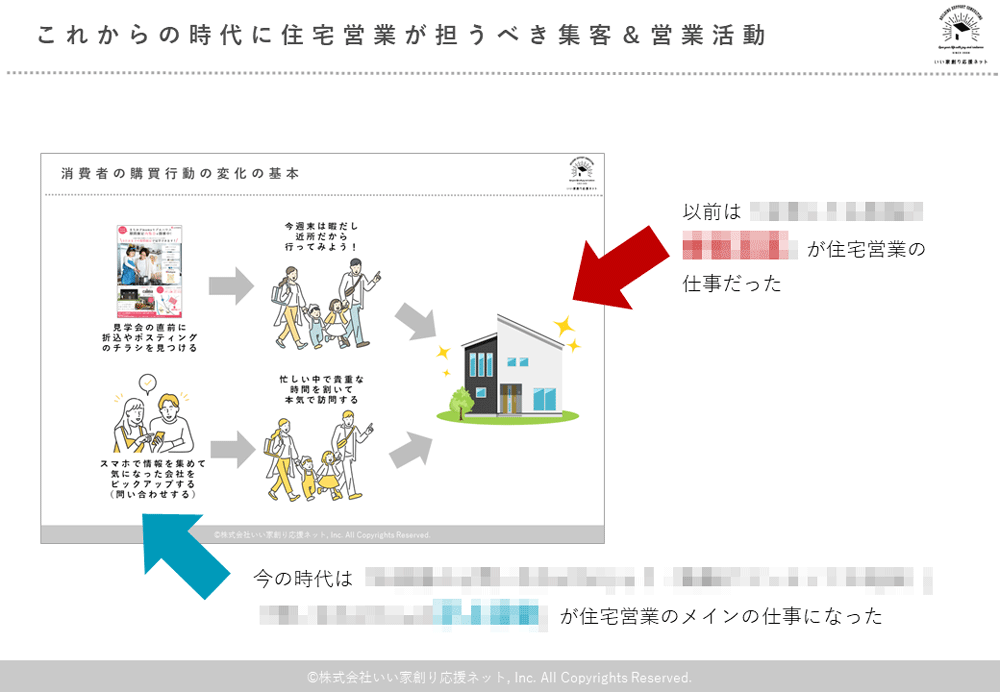This screenshot has width=1000, height=692.
Task: Click the text が住宅営業のメインの仕事になった
Action: [721, 617]
